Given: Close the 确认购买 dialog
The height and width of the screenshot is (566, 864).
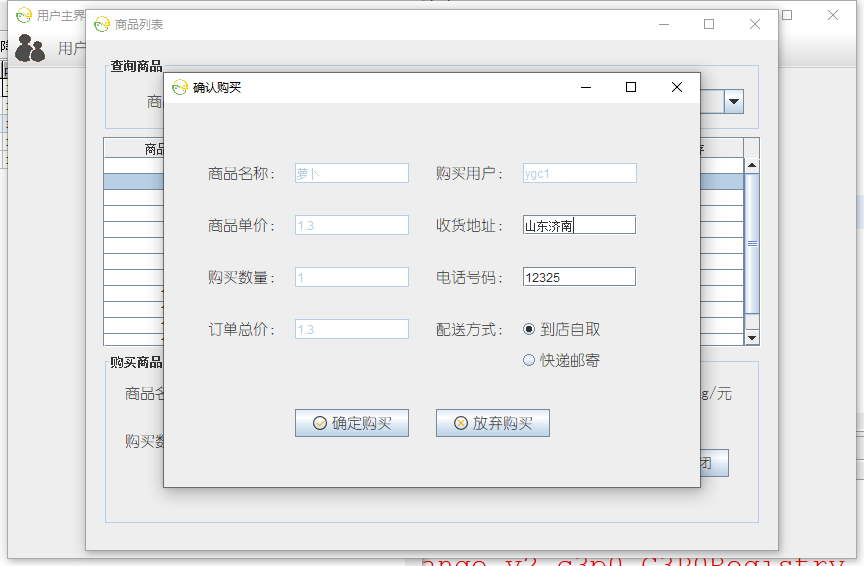Looking at the screenshot, I should (677, 87).
